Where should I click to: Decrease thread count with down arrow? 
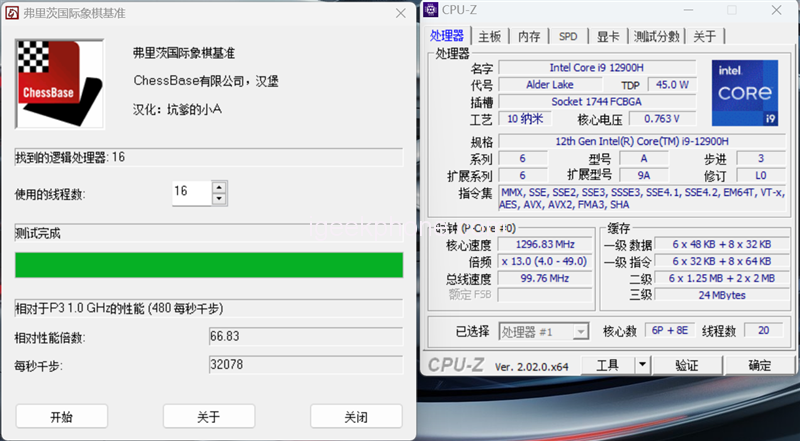[x=220, y=199]
